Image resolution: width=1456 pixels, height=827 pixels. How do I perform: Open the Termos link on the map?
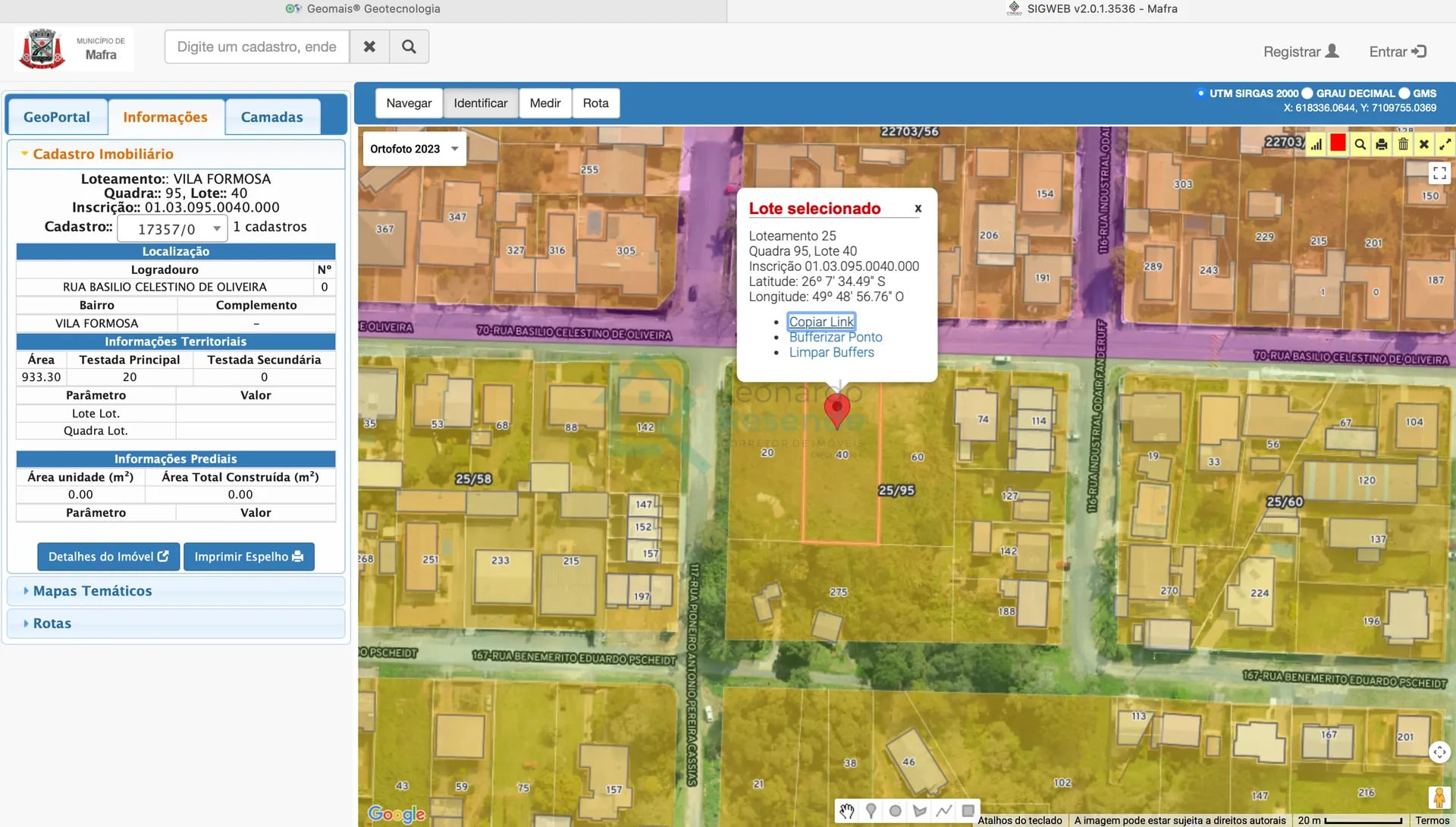click(x=1432, y=820)
